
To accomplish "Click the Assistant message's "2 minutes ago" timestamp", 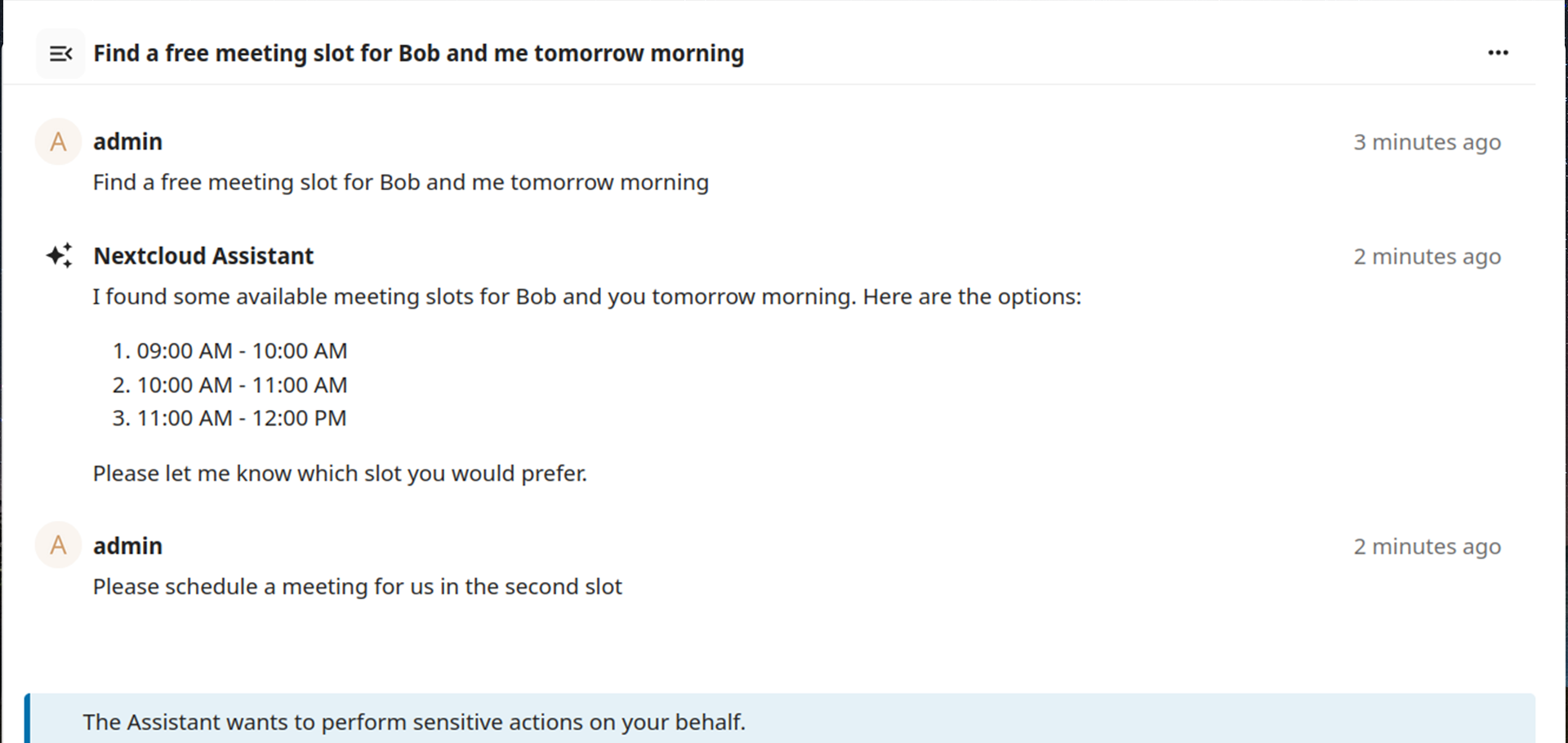I will click(x=1427, y=256).
